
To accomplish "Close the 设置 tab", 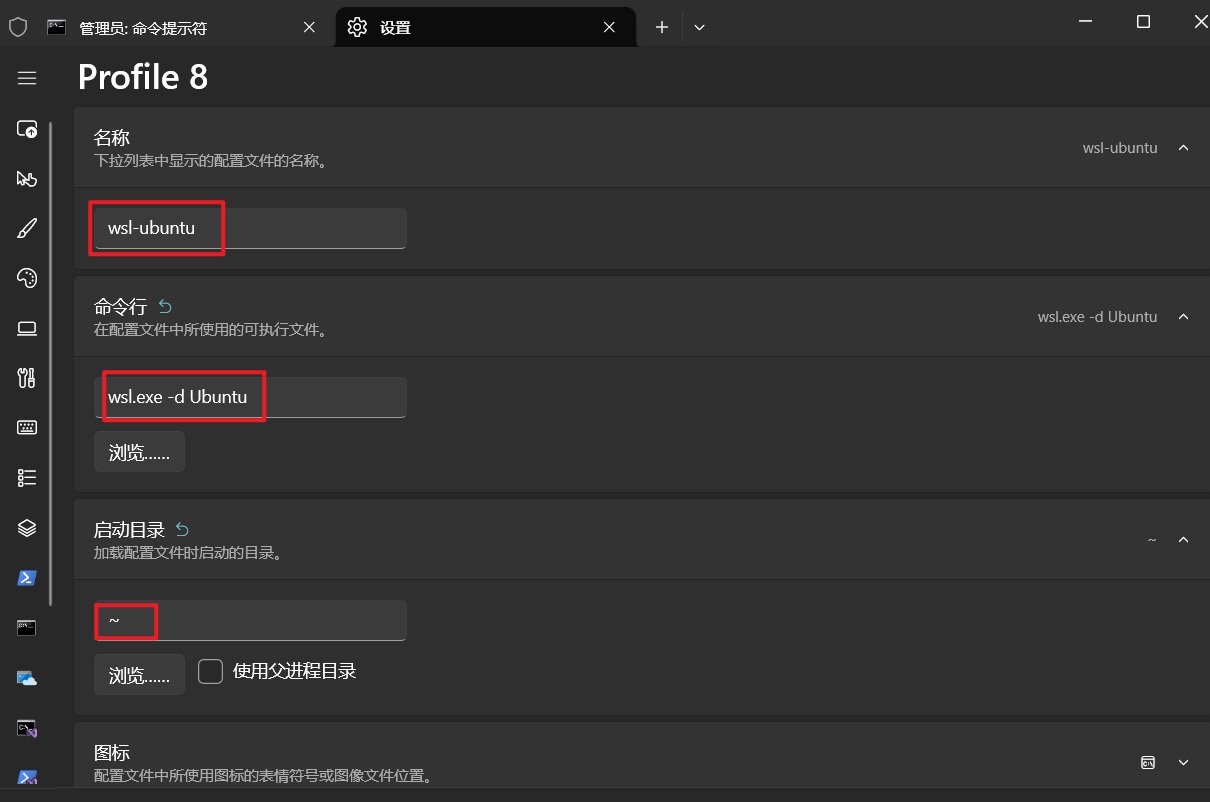I will pyautogui.click(x=609, y=28).
